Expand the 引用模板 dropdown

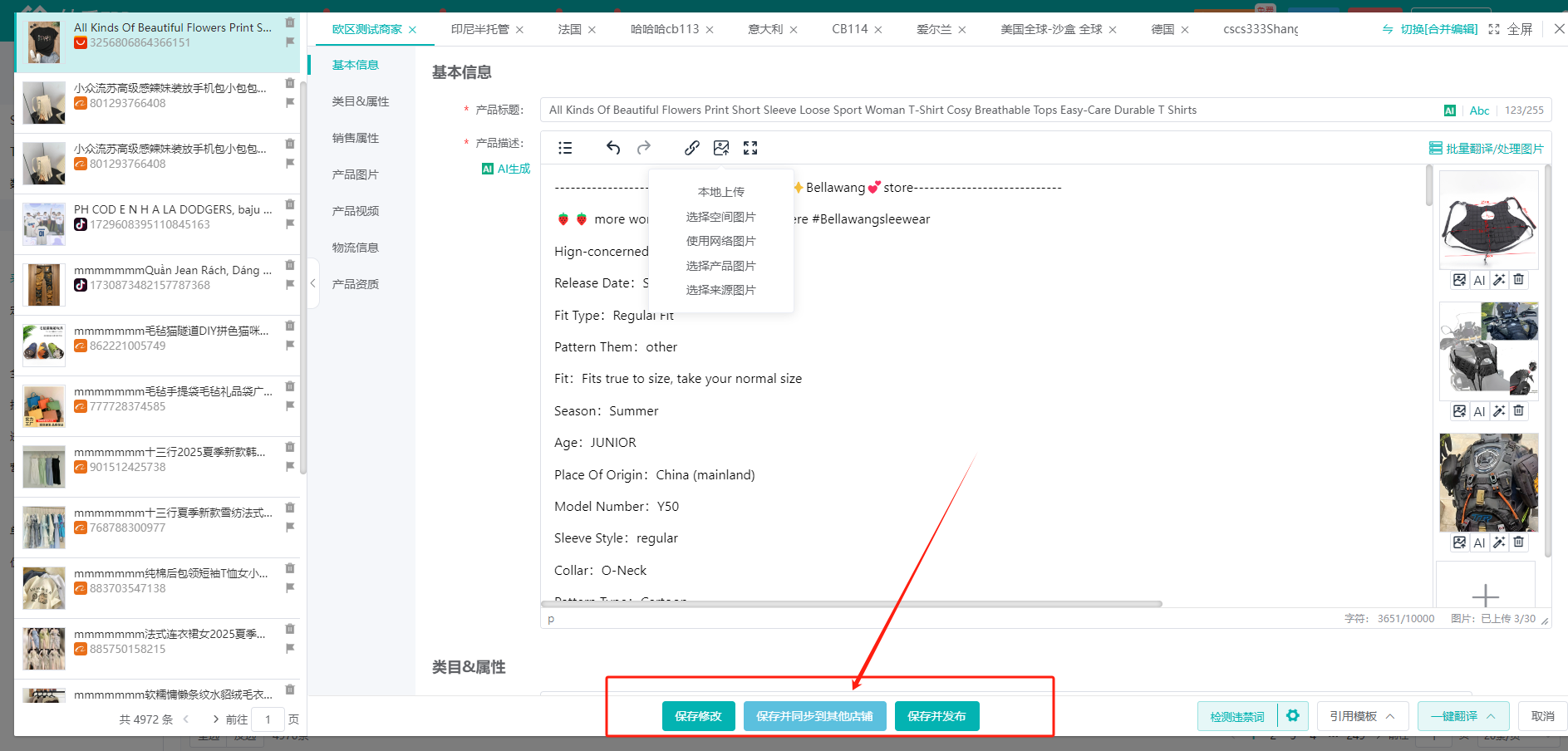click(x=1362, y=716)
